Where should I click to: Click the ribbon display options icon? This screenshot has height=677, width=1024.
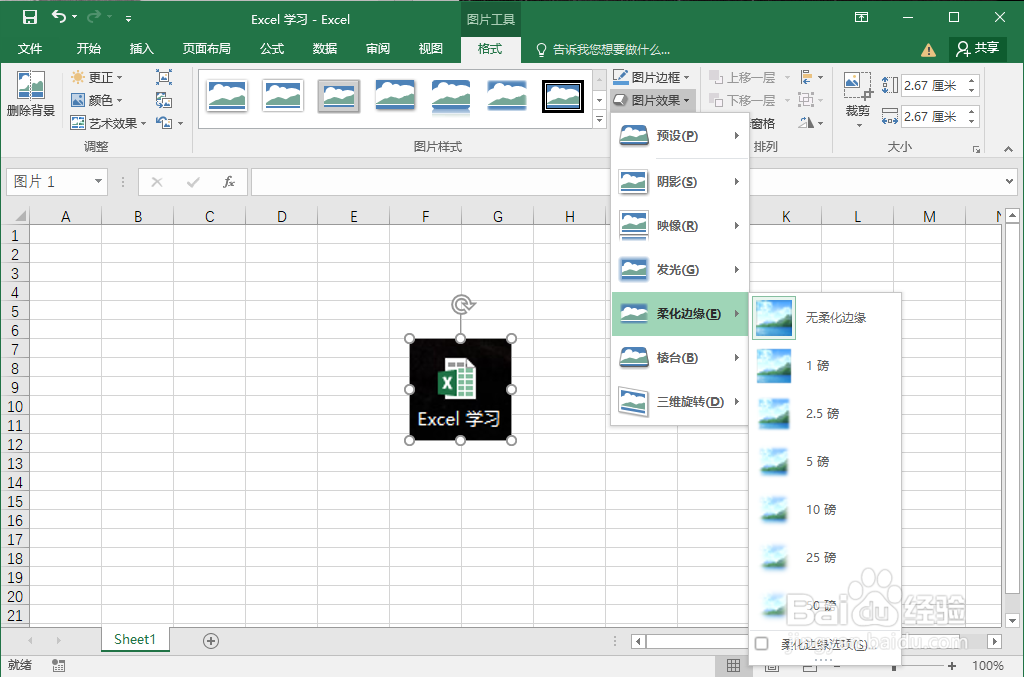pyautogui.click(x=861, y=18)
